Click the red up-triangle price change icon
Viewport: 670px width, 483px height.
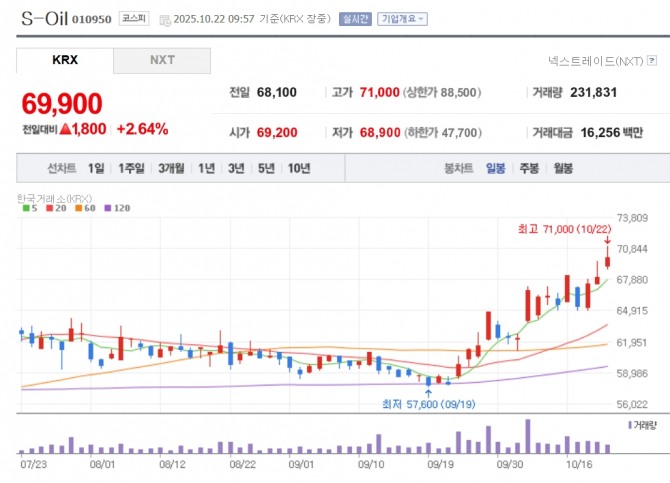point(65,129)
